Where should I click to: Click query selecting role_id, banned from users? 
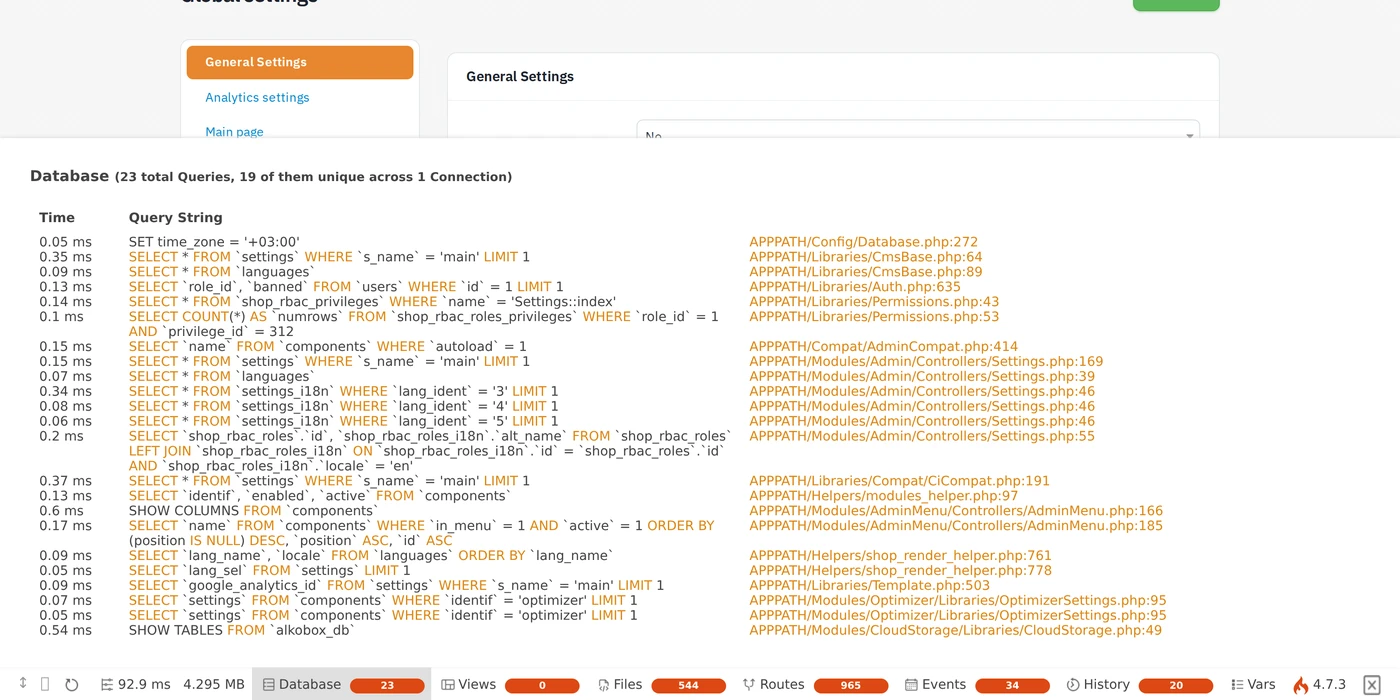[x=346, y=287]
